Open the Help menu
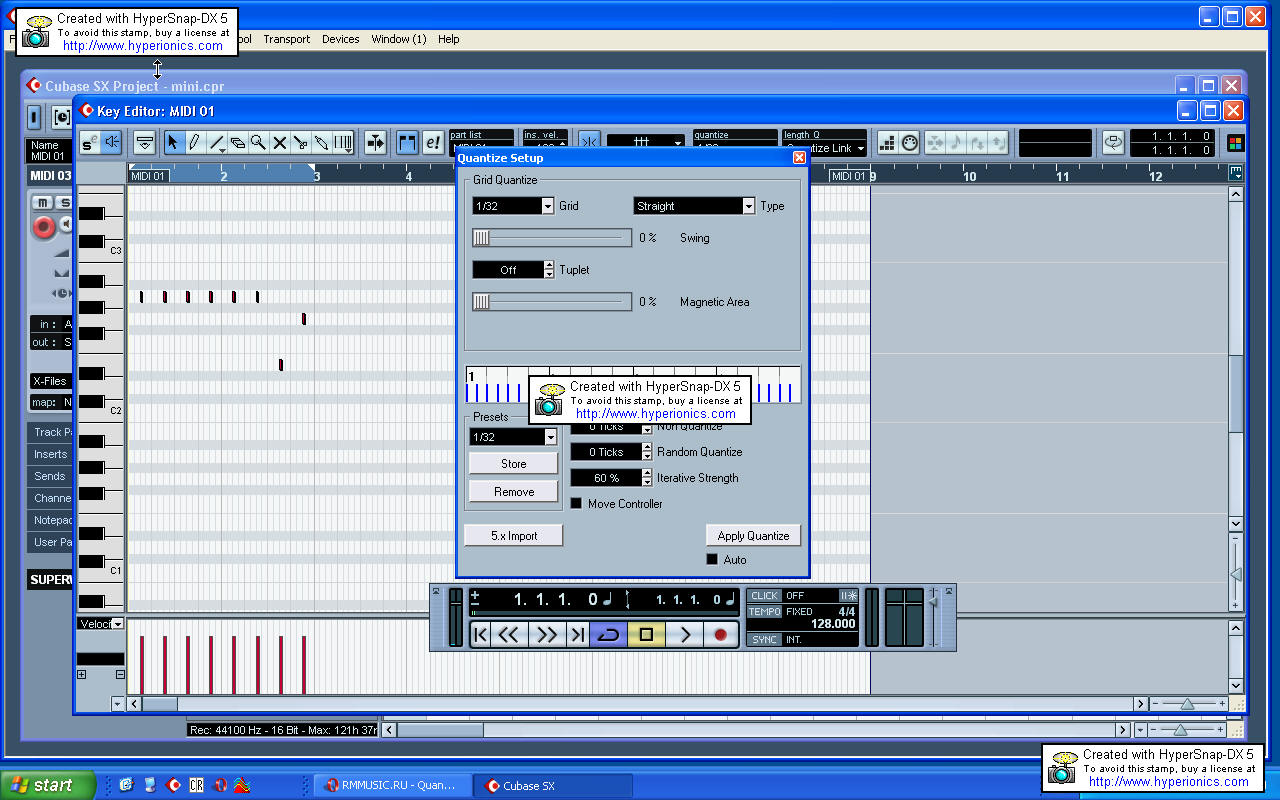 coord(449,39)
